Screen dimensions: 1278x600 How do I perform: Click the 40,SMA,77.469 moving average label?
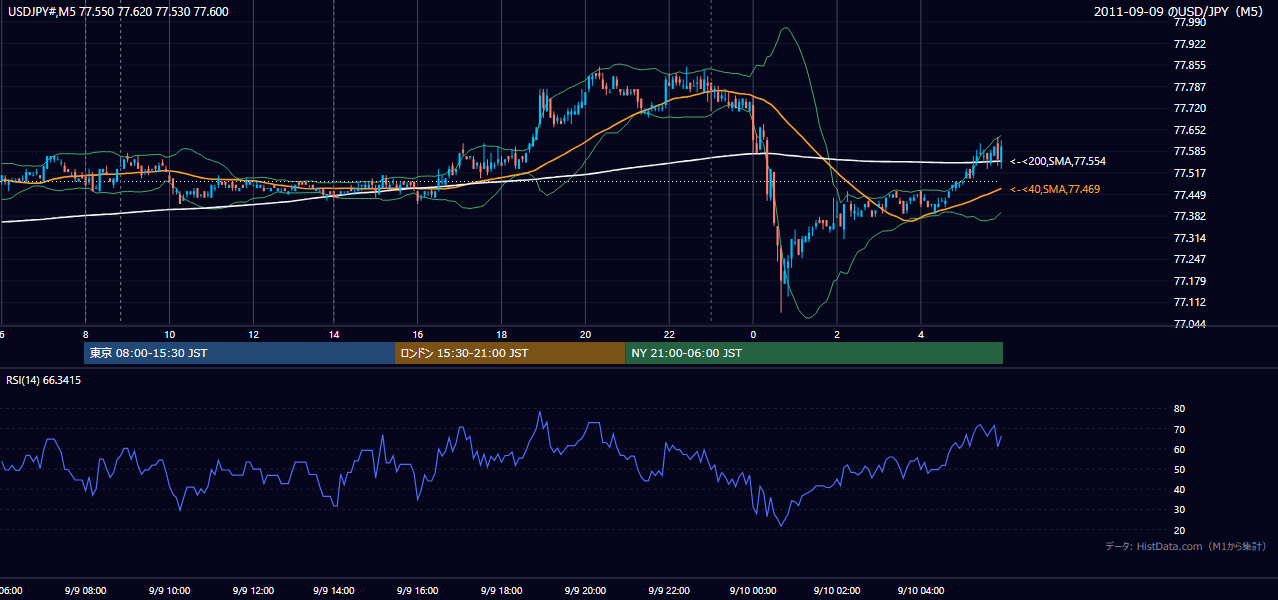point(1054,189)
